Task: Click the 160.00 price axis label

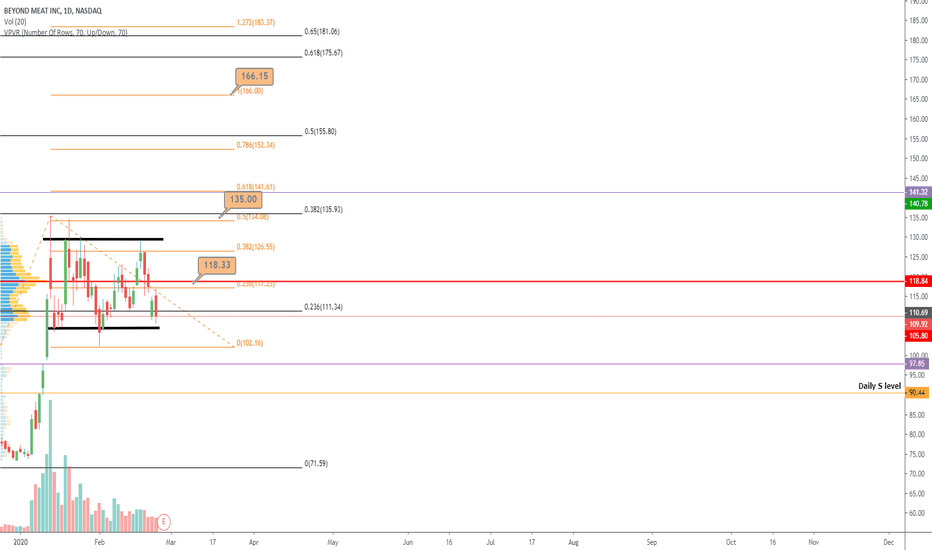Action: [x=918, y=119]
